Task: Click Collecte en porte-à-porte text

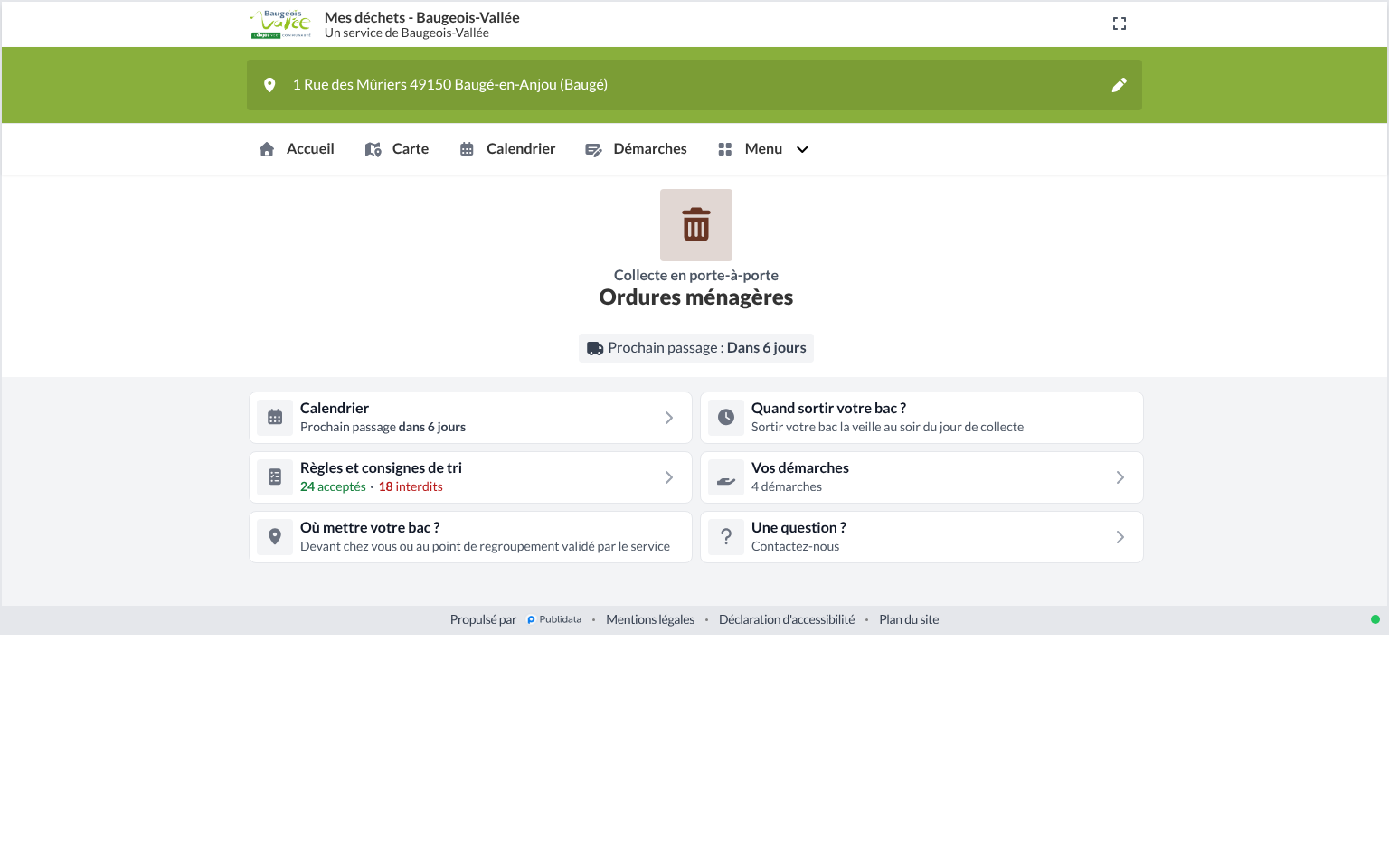Action: (696, 275)
